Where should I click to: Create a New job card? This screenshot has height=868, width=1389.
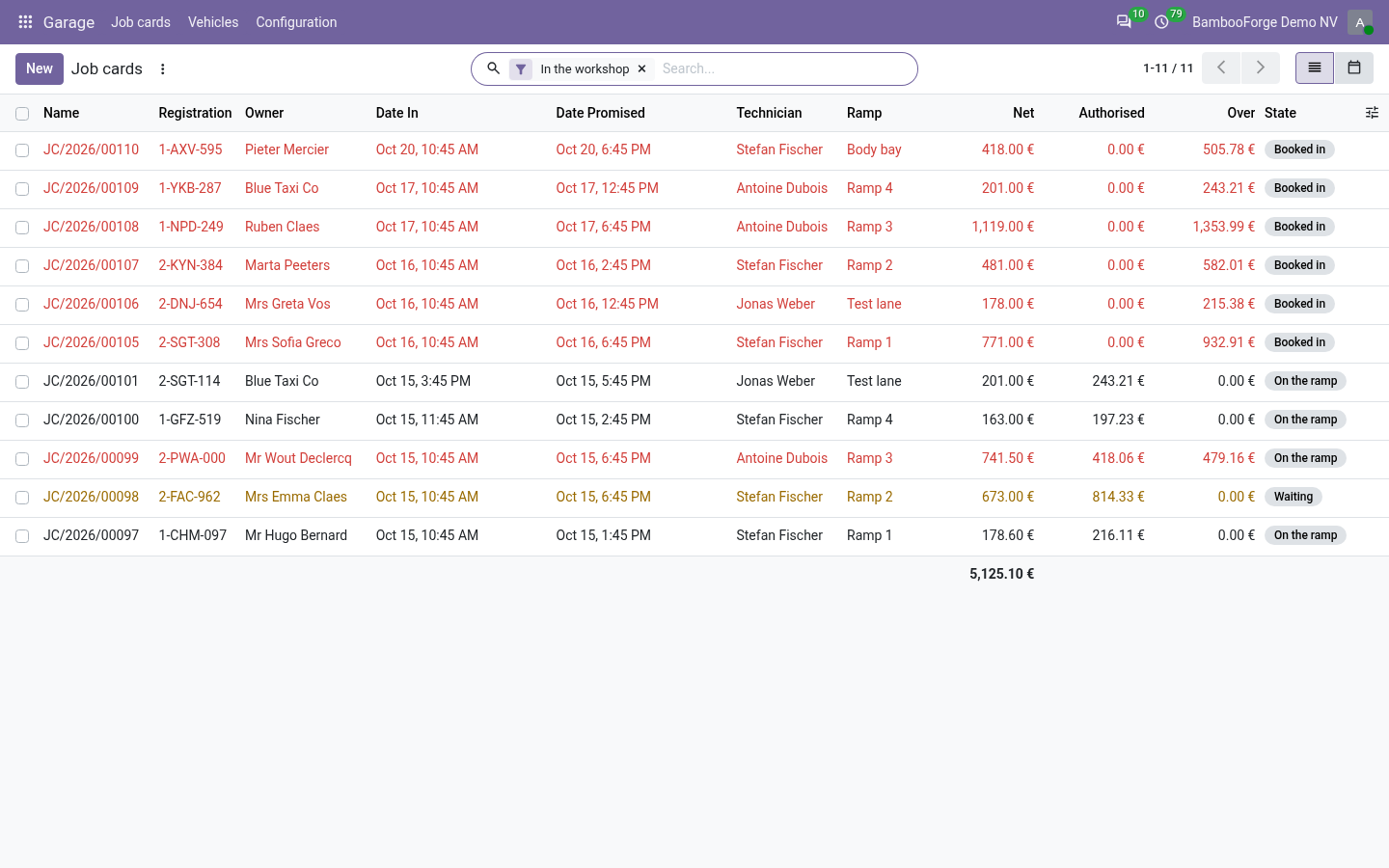tap(40, 68)
